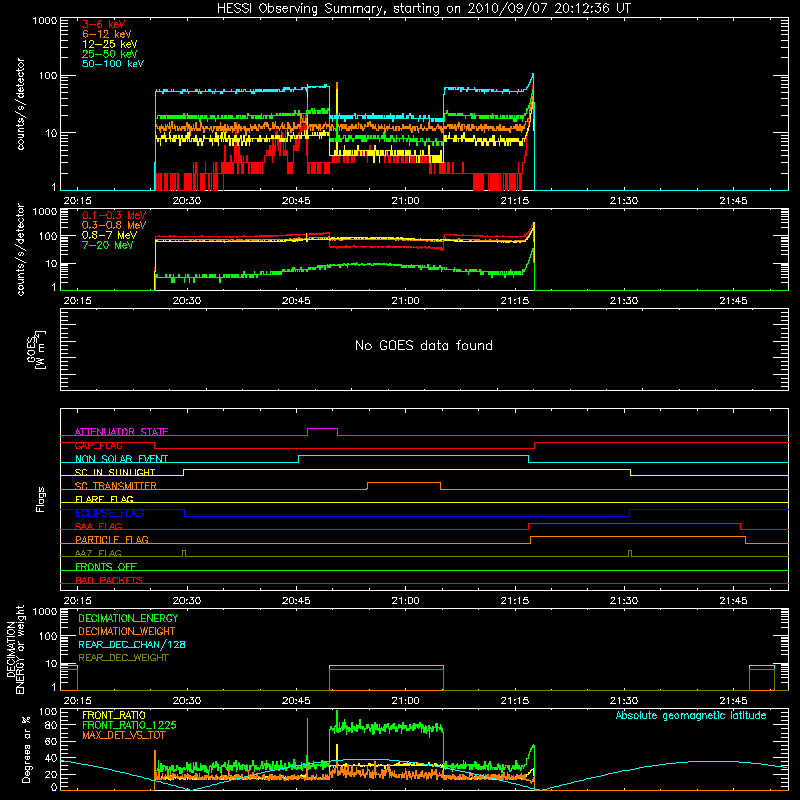The height and width of the screenshot is (800, 800).
Task: Click the GAP_FLAG label
Action: pyautogui.click(x=98, y=445)
